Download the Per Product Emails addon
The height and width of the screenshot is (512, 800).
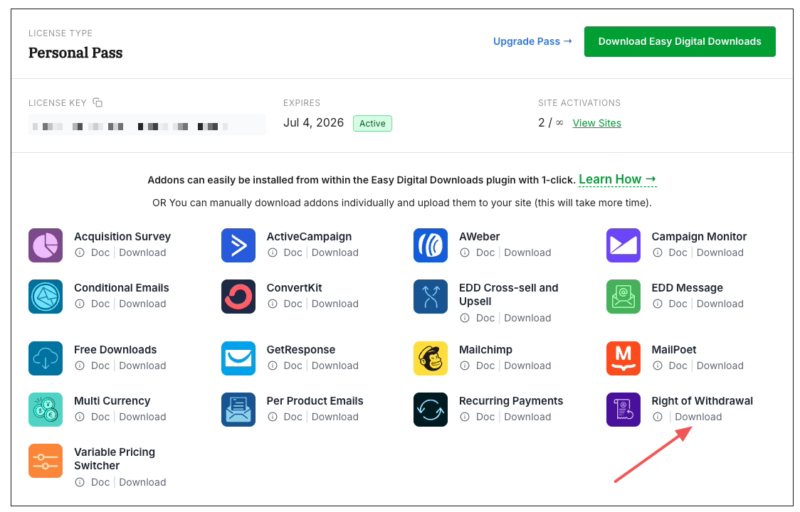click(x=335, y=417)
